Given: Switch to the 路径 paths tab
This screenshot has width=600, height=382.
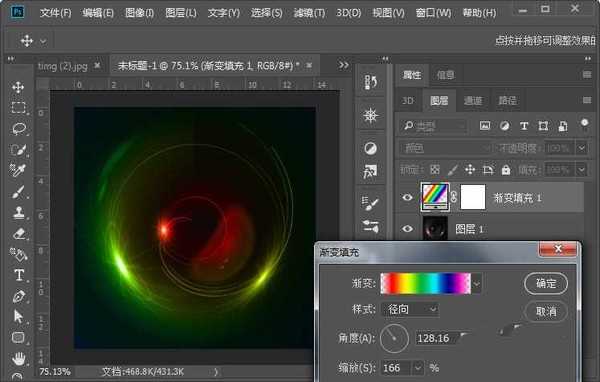Looking at the screenshot, I should click(507, 101).
